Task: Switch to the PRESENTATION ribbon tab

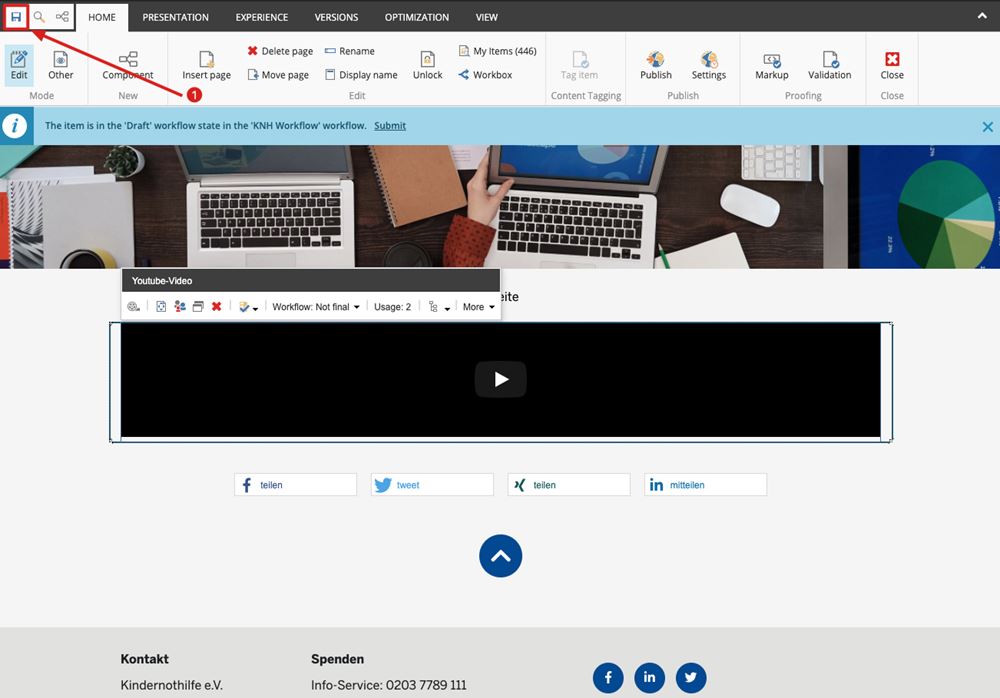Action: click(175, 17)
